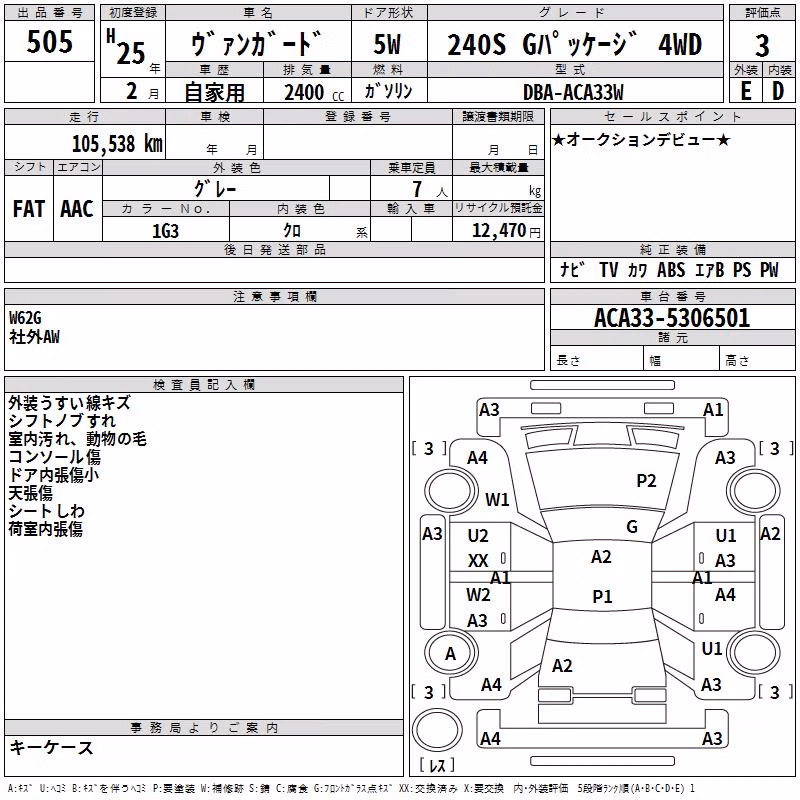Click grade 240S Gパッケージ 4WD
Viewport: 800px width, 800px height.
[x=574, y=44]
